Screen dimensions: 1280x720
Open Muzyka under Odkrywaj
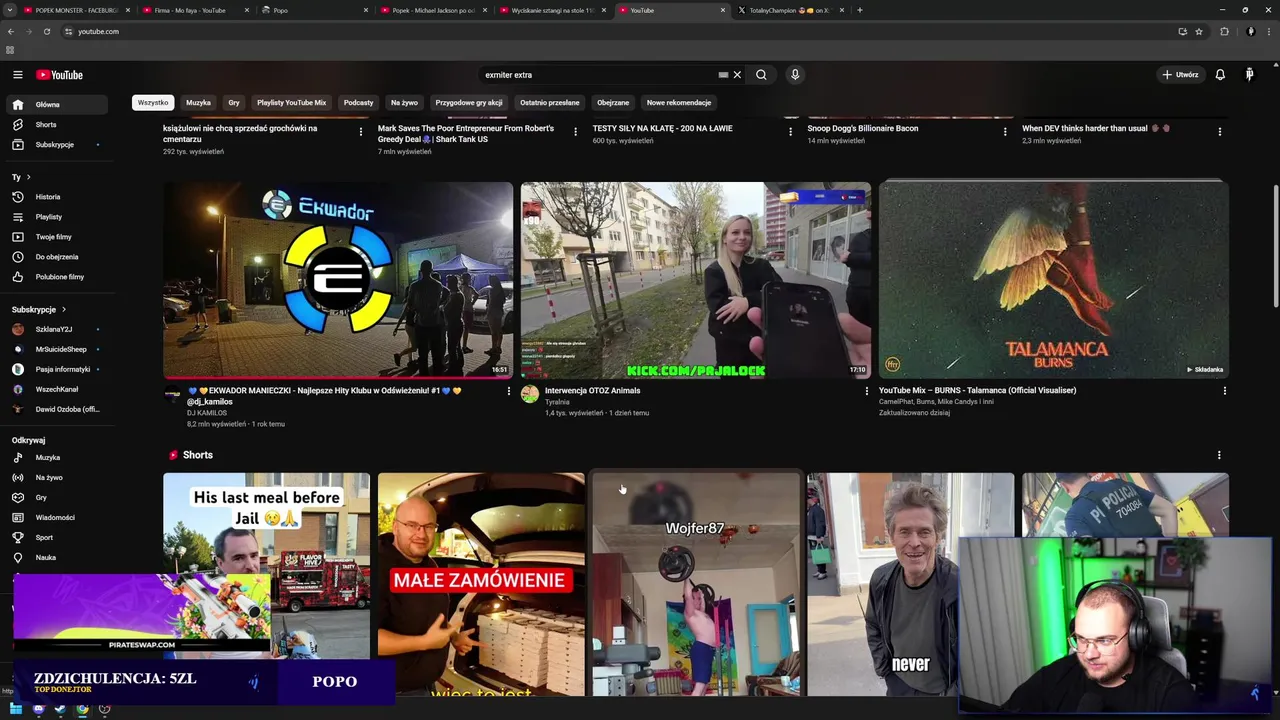58,457
